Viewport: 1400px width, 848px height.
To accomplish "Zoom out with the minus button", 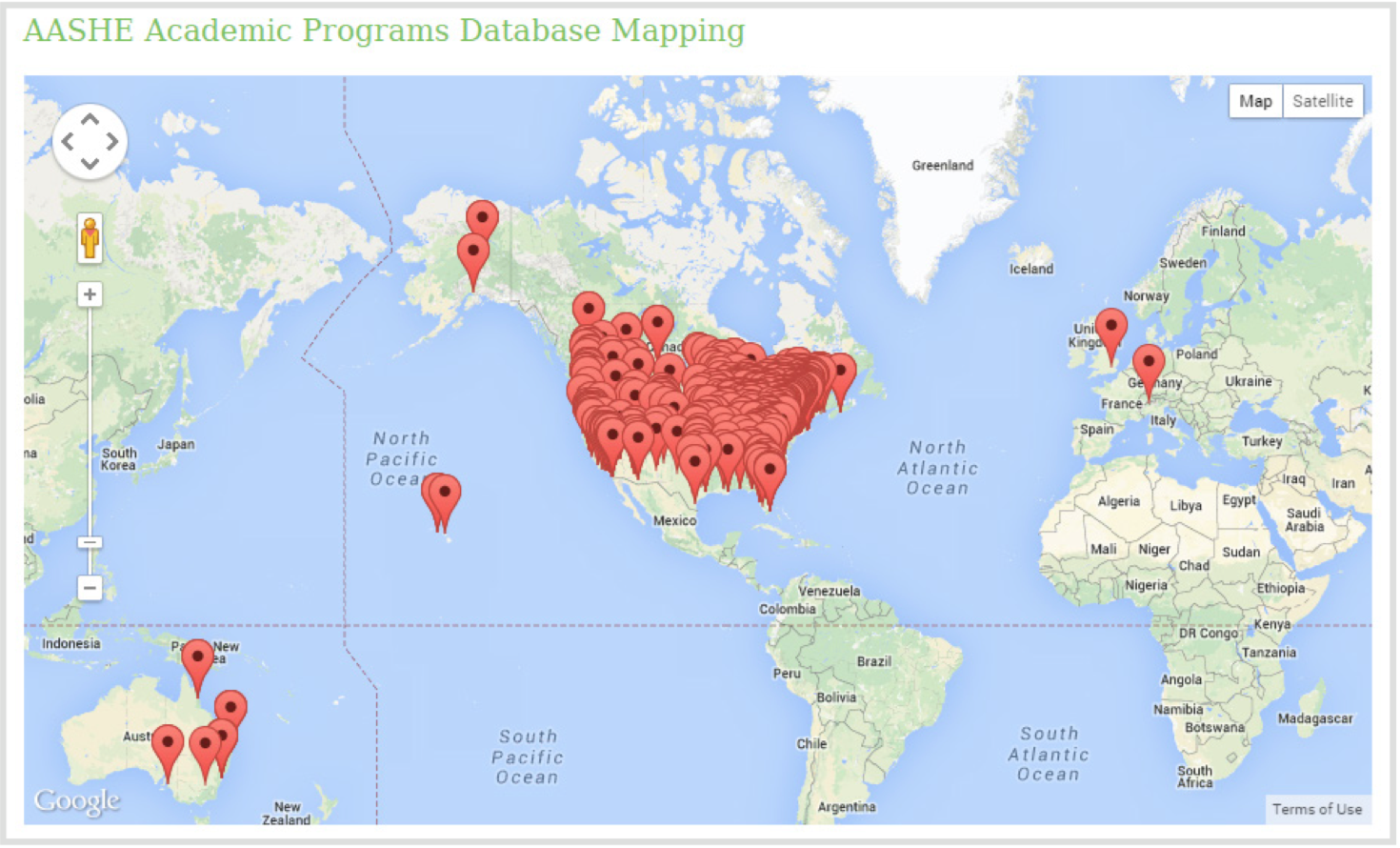I will point(90,587).
